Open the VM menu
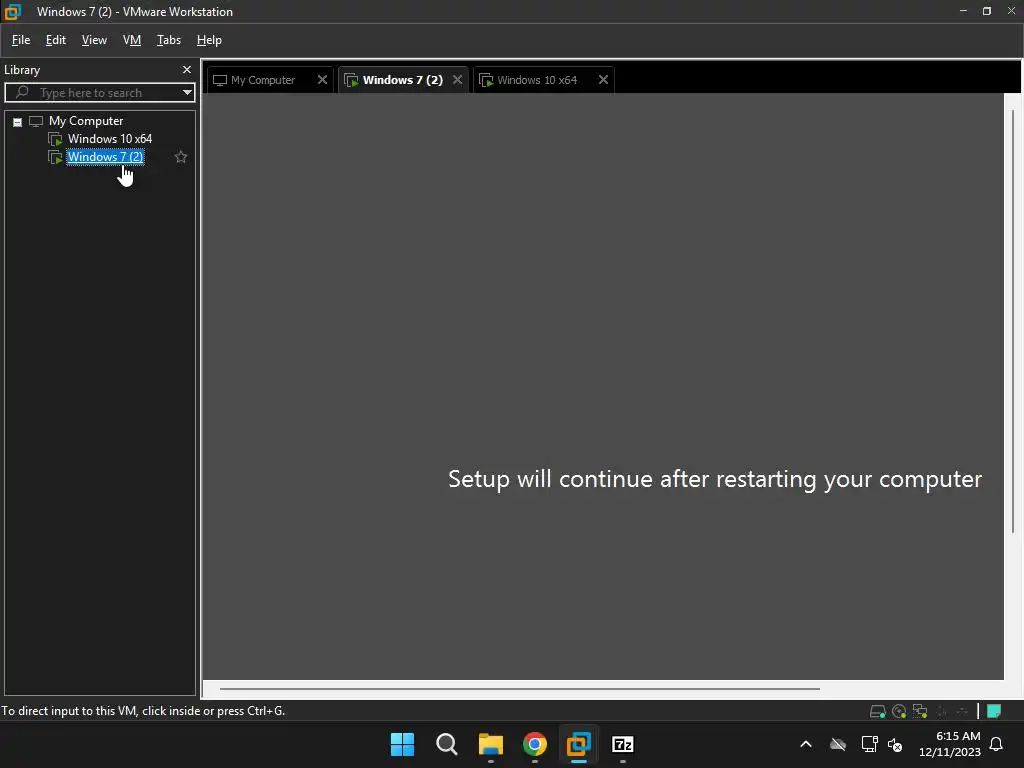 point(132,40)
